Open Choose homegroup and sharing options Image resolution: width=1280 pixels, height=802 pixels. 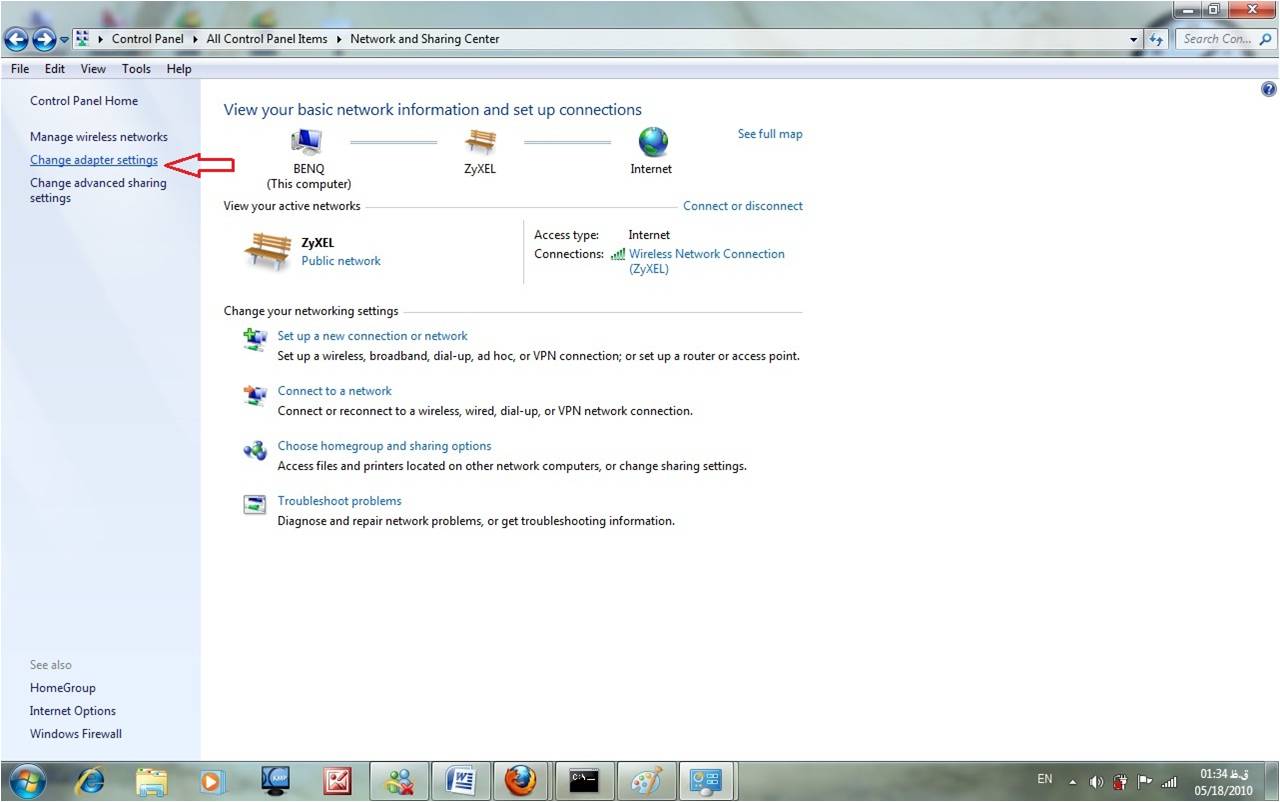(x=384, y=446)
